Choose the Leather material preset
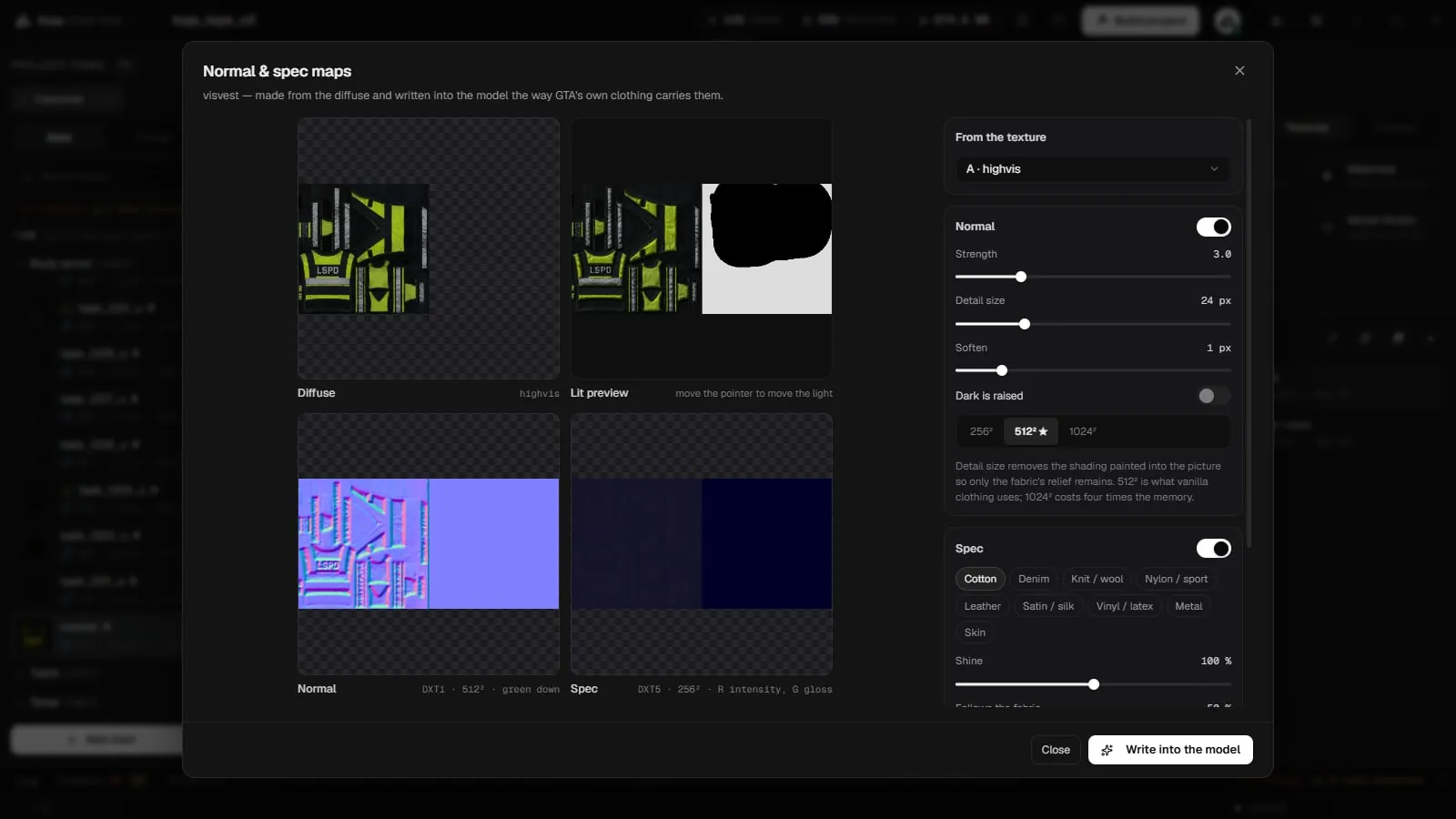1456x819 pixels. click(x=983, y=606)
